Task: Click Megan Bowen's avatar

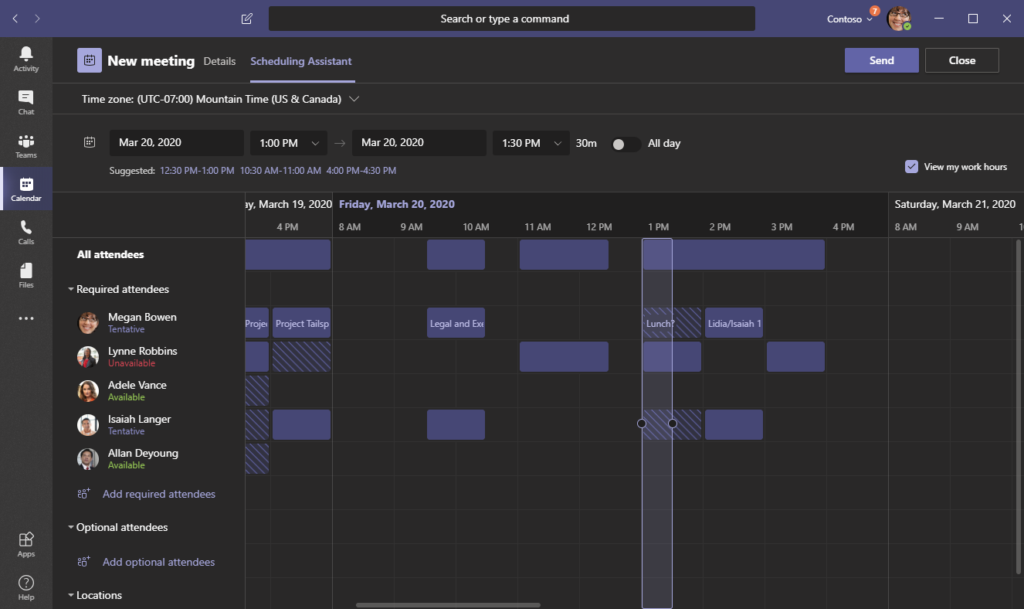Action: 88,322
